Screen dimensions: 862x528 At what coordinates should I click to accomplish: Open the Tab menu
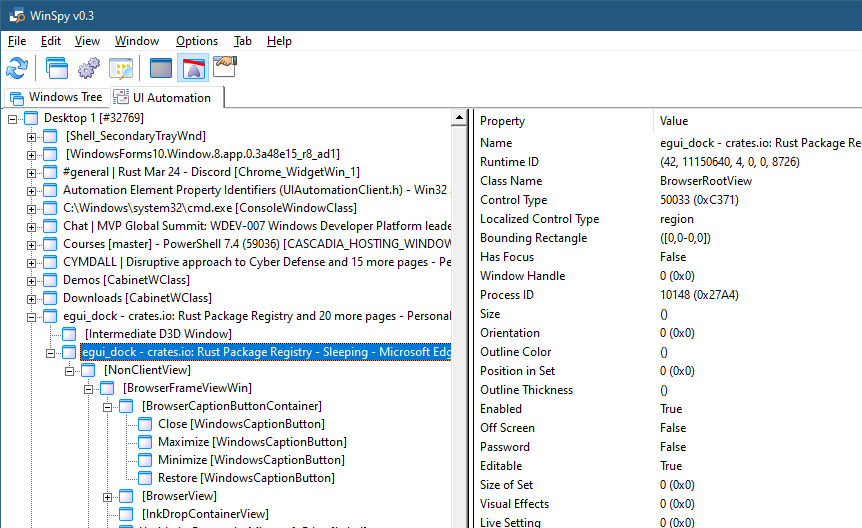(x=242, y=41)
